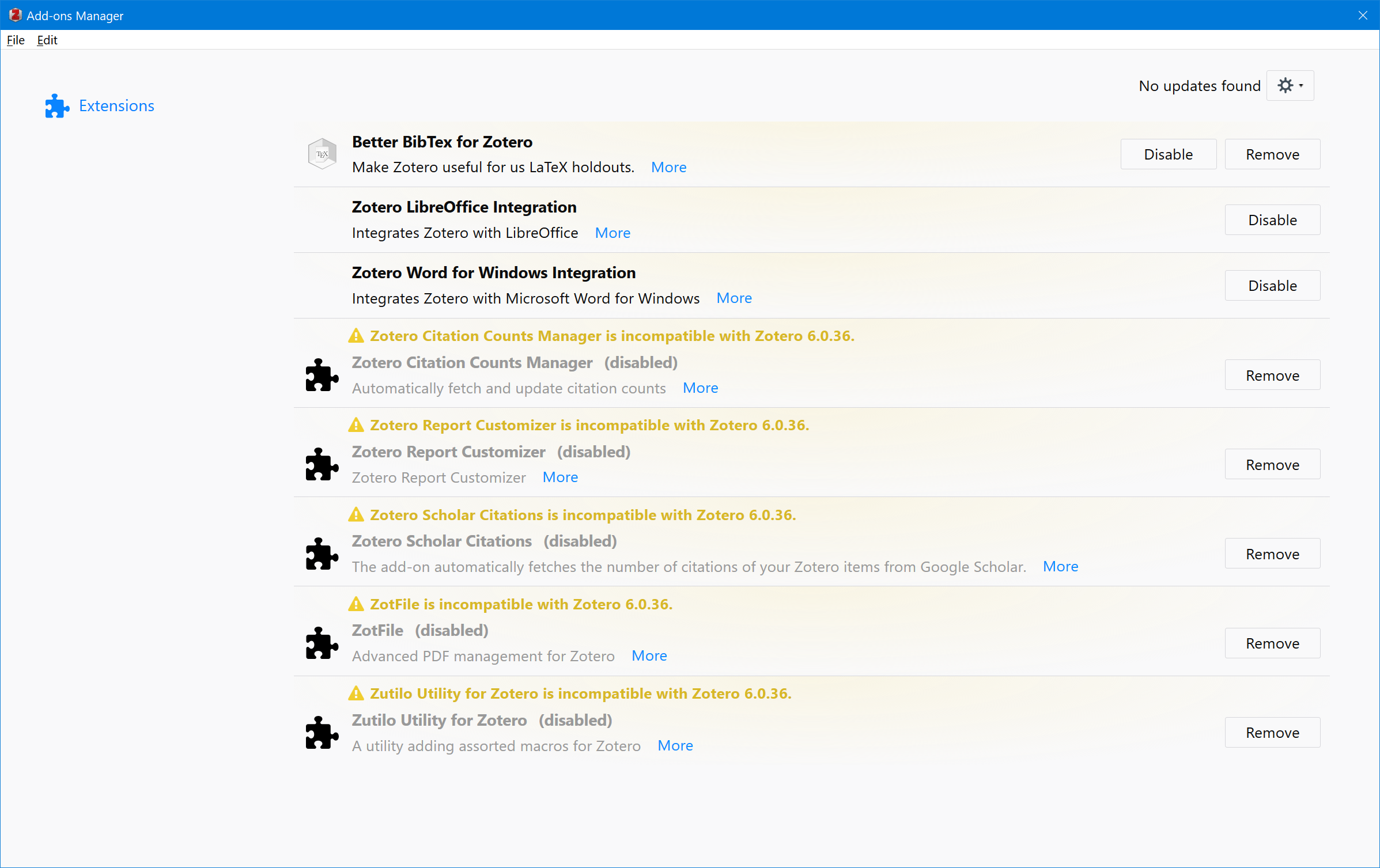Click Zotero Citation Counts Manager puzzle icon
This screenshot has height=868, width=1380.
pos(322,376)
